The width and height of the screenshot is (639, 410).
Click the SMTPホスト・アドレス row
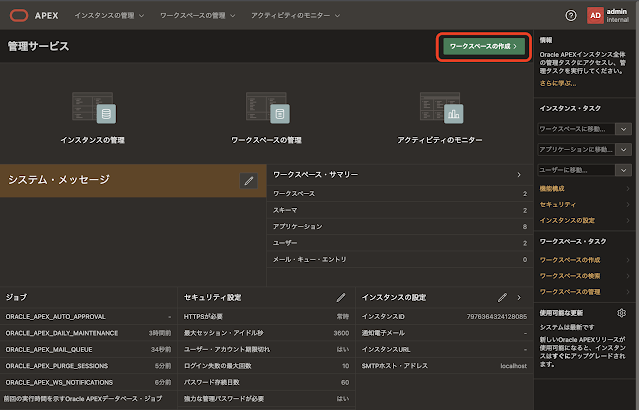tap(444, 366)
